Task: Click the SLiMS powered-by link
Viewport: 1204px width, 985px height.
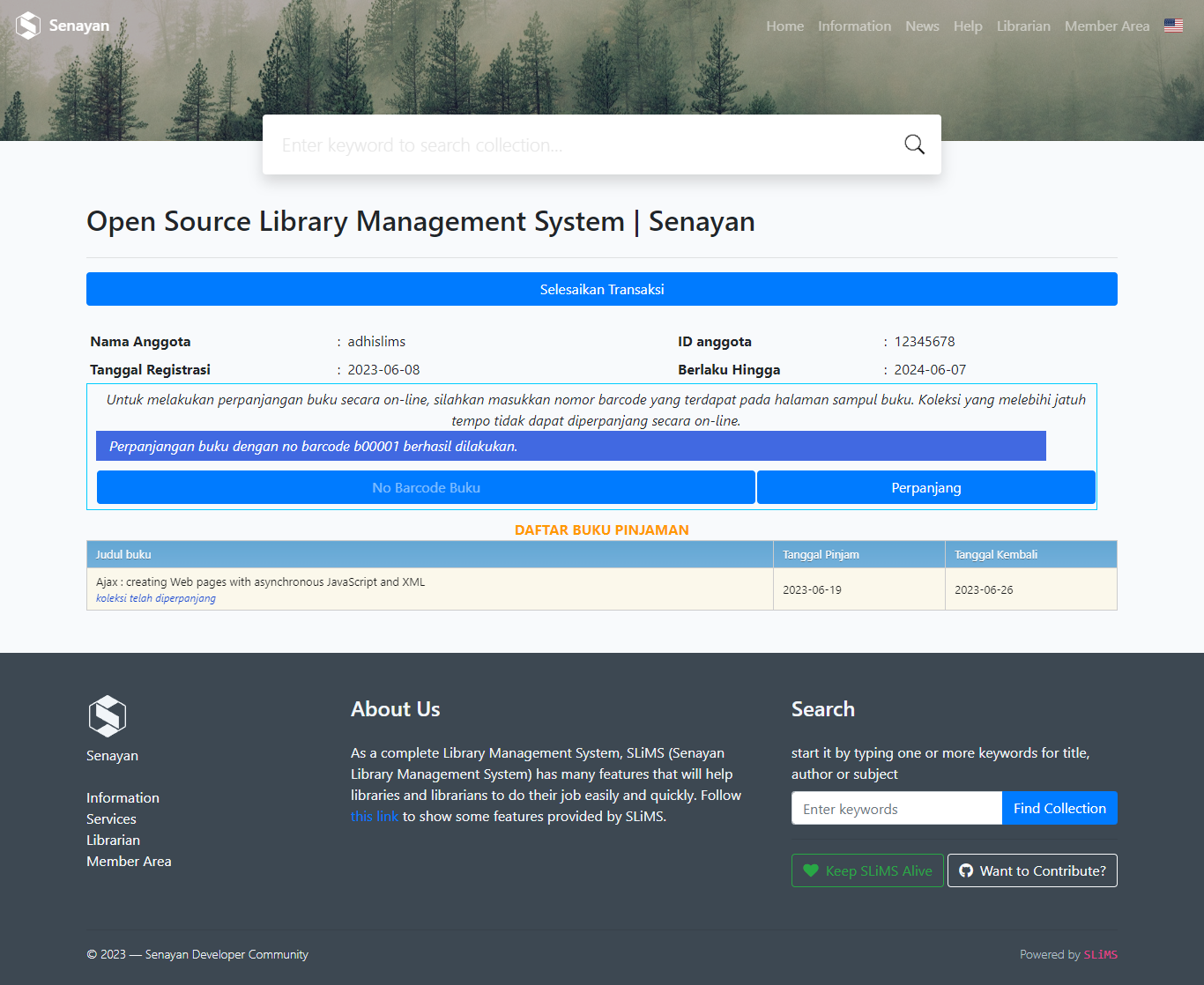Action: point(1101,954)
